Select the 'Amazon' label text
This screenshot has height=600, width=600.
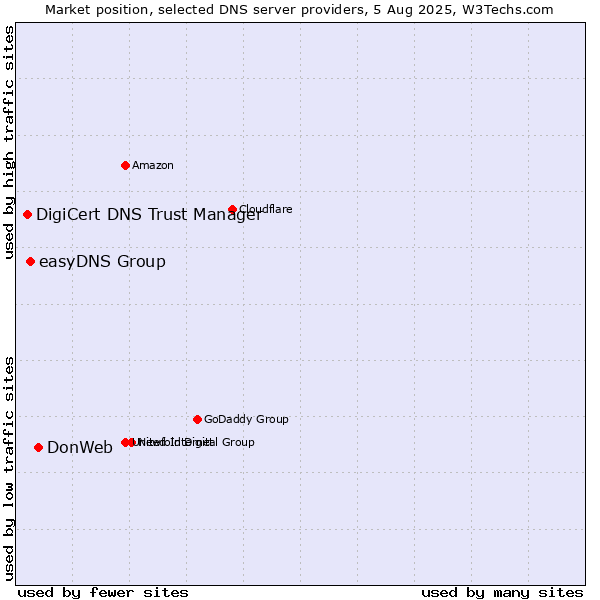[153, 165]
